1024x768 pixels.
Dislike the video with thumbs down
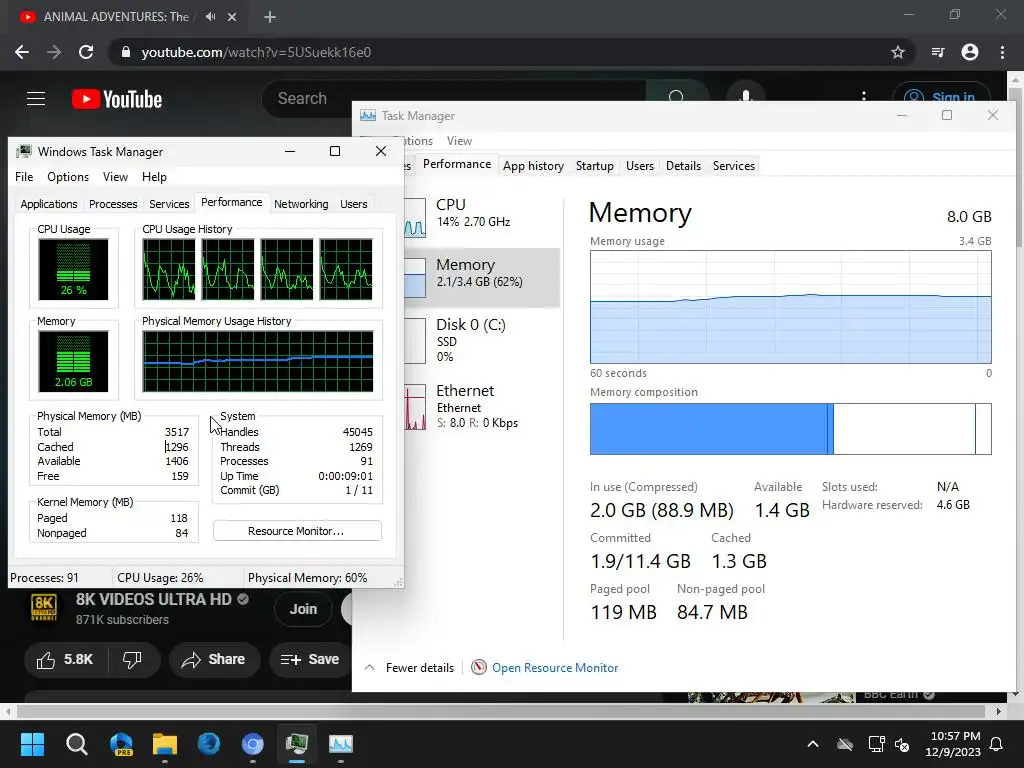[133, 660]
